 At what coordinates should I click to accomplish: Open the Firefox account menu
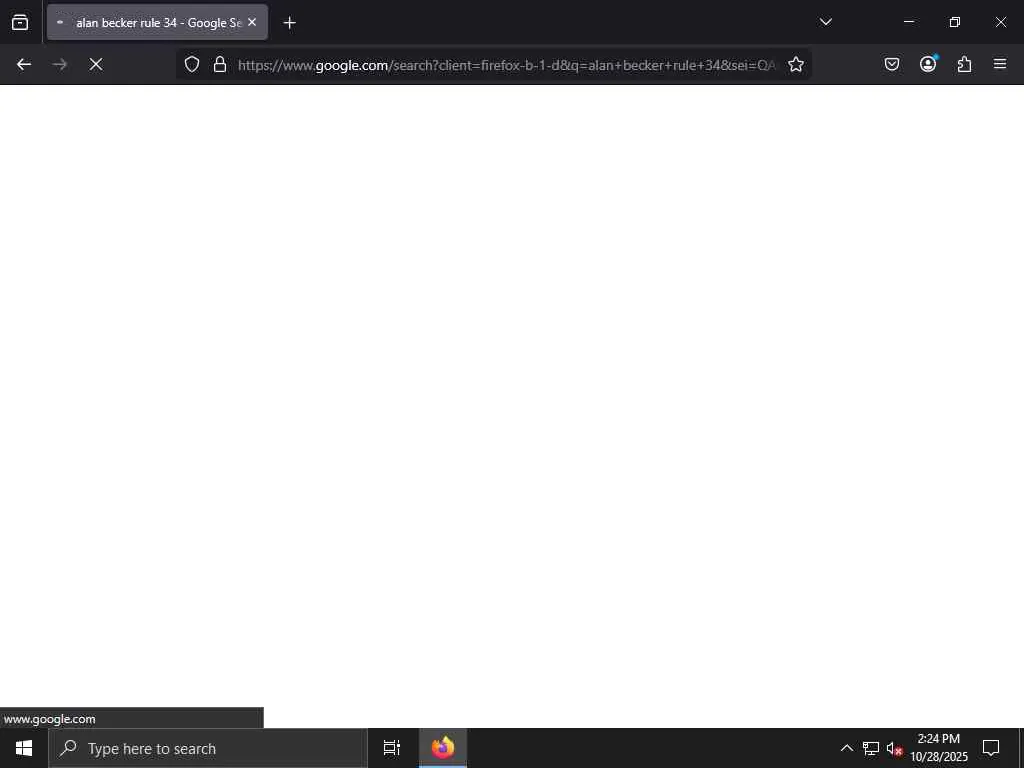click(928, 64)
